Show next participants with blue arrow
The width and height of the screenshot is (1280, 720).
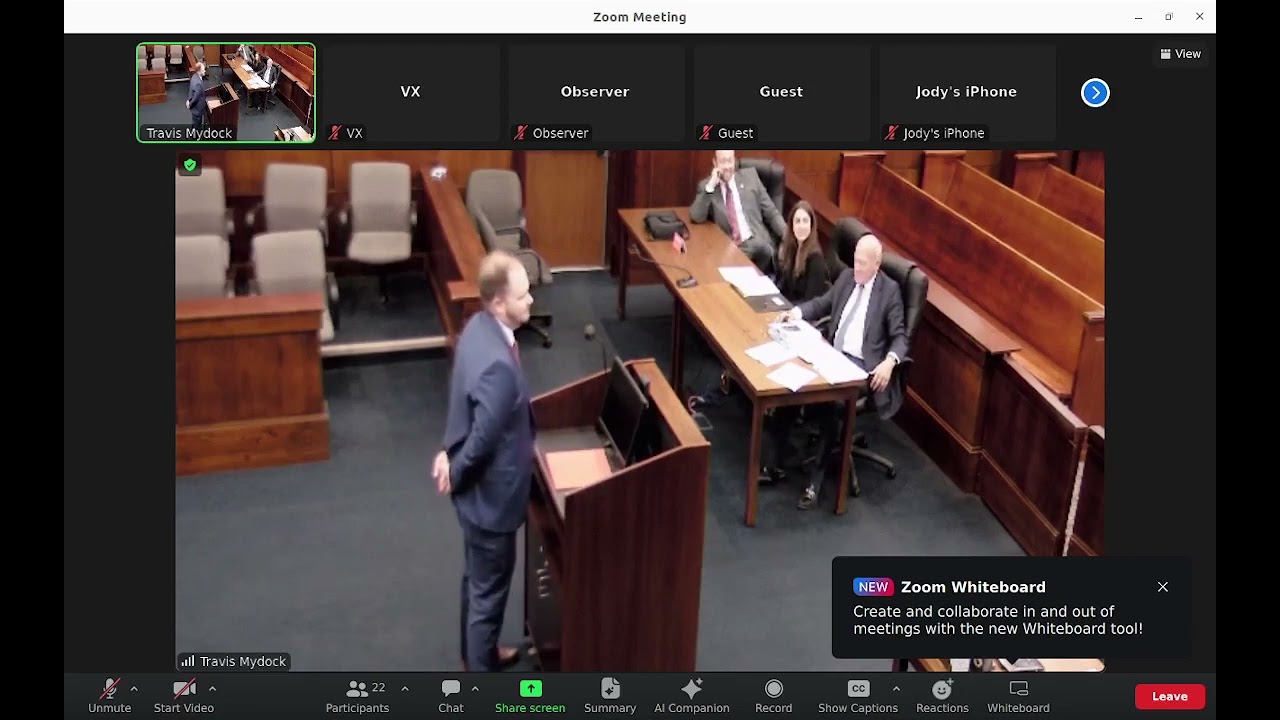1095,93
